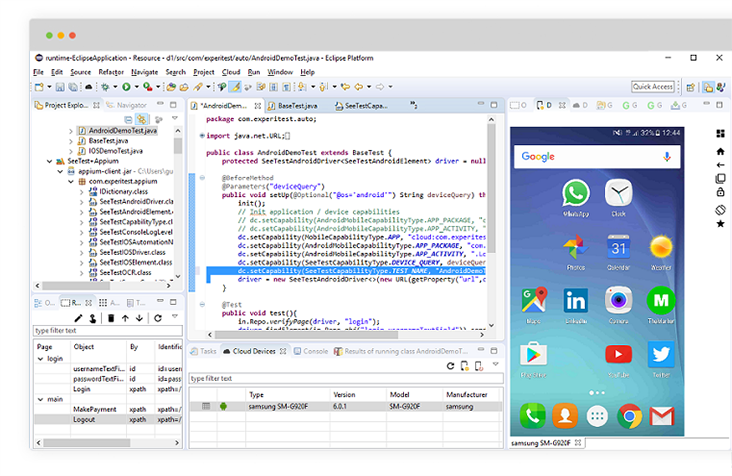Click the Home icon beside the device
This screenshot has width=732, height=476.
tap(720, 151)
